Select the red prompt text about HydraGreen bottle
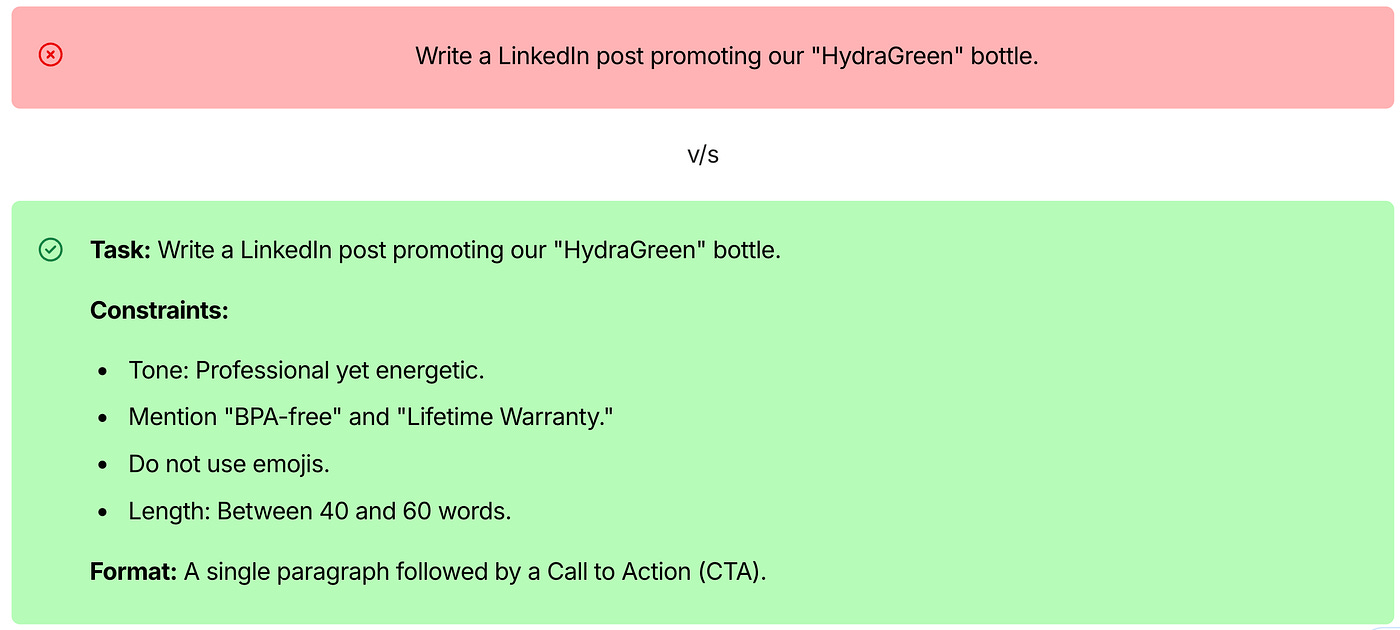This screenshot has width=1400, height=630. tap(727, 56)
